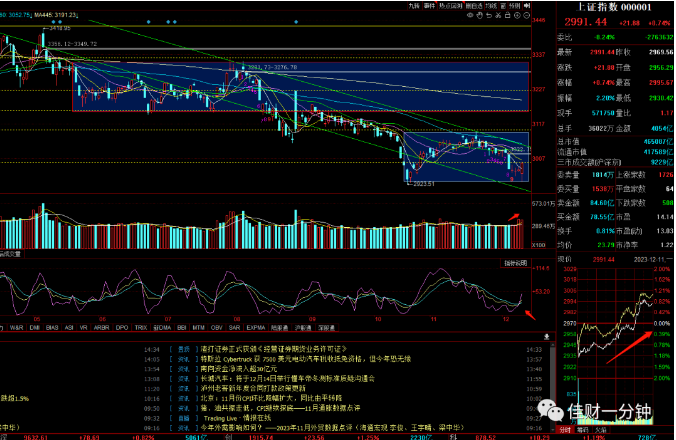Switch to the 筹码 tab below mini chart
This screenshot has width=676, height=440.
[583, 430]
